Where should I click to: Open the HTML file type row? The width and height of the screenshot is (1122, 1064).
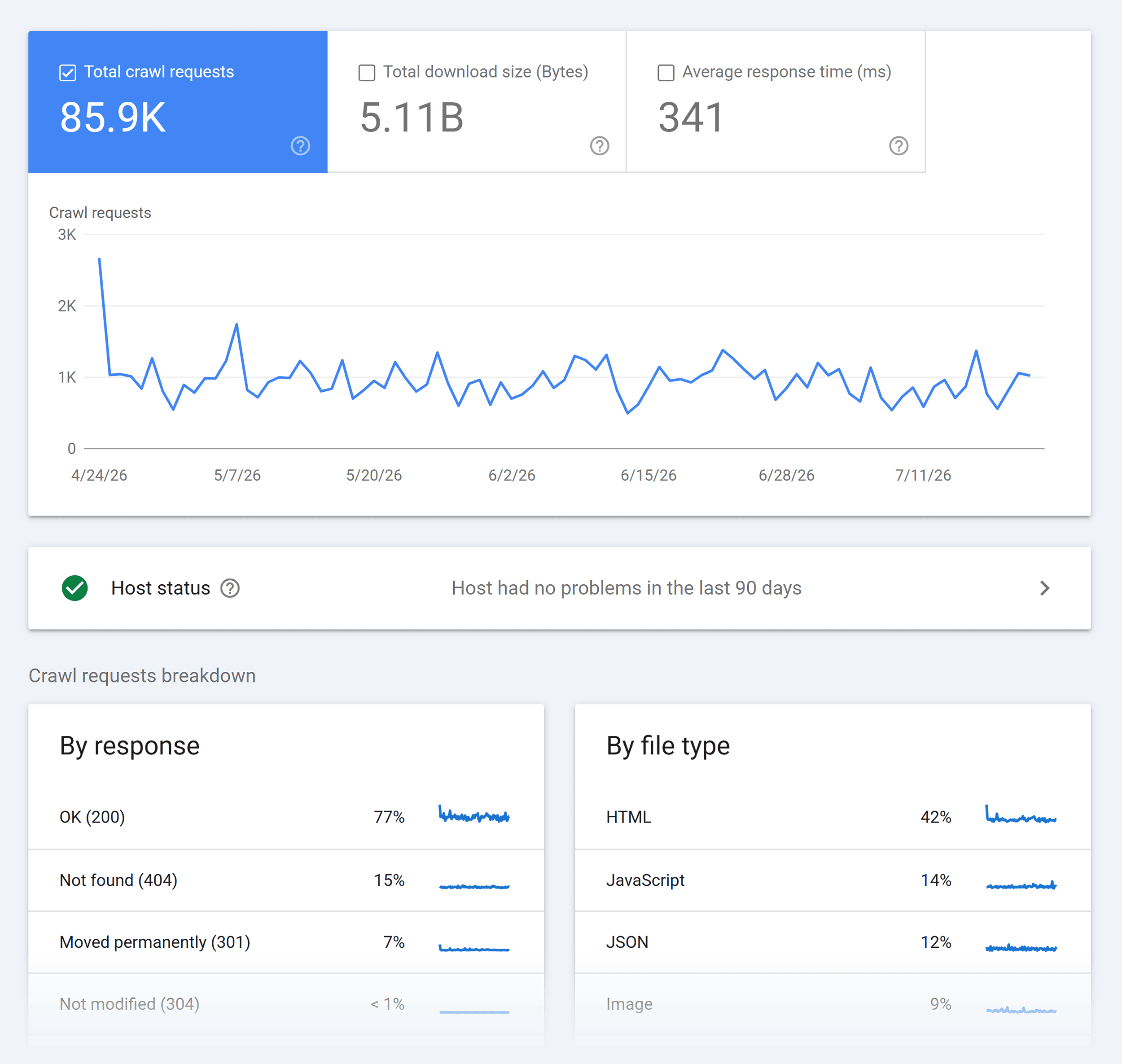pyautogui.click(x=833, y=817)
